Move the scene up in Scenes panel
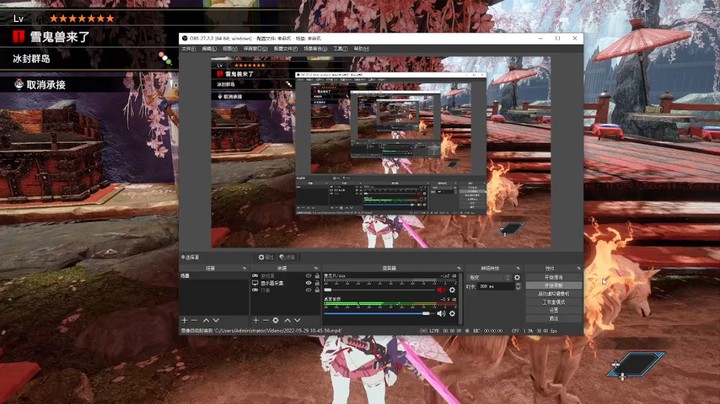This screenshot has height=404, width=720. (206, 320)
